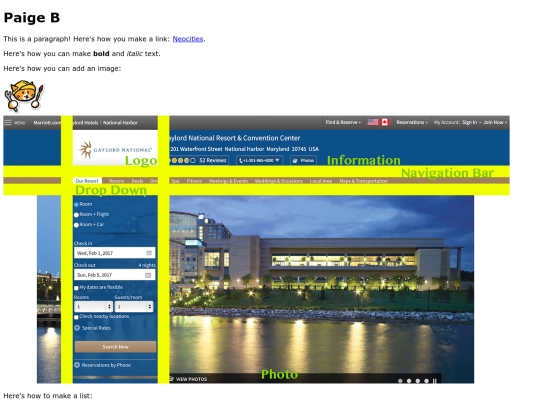Click the Marriott.com breadcrumb link

[x=47, y=123]
